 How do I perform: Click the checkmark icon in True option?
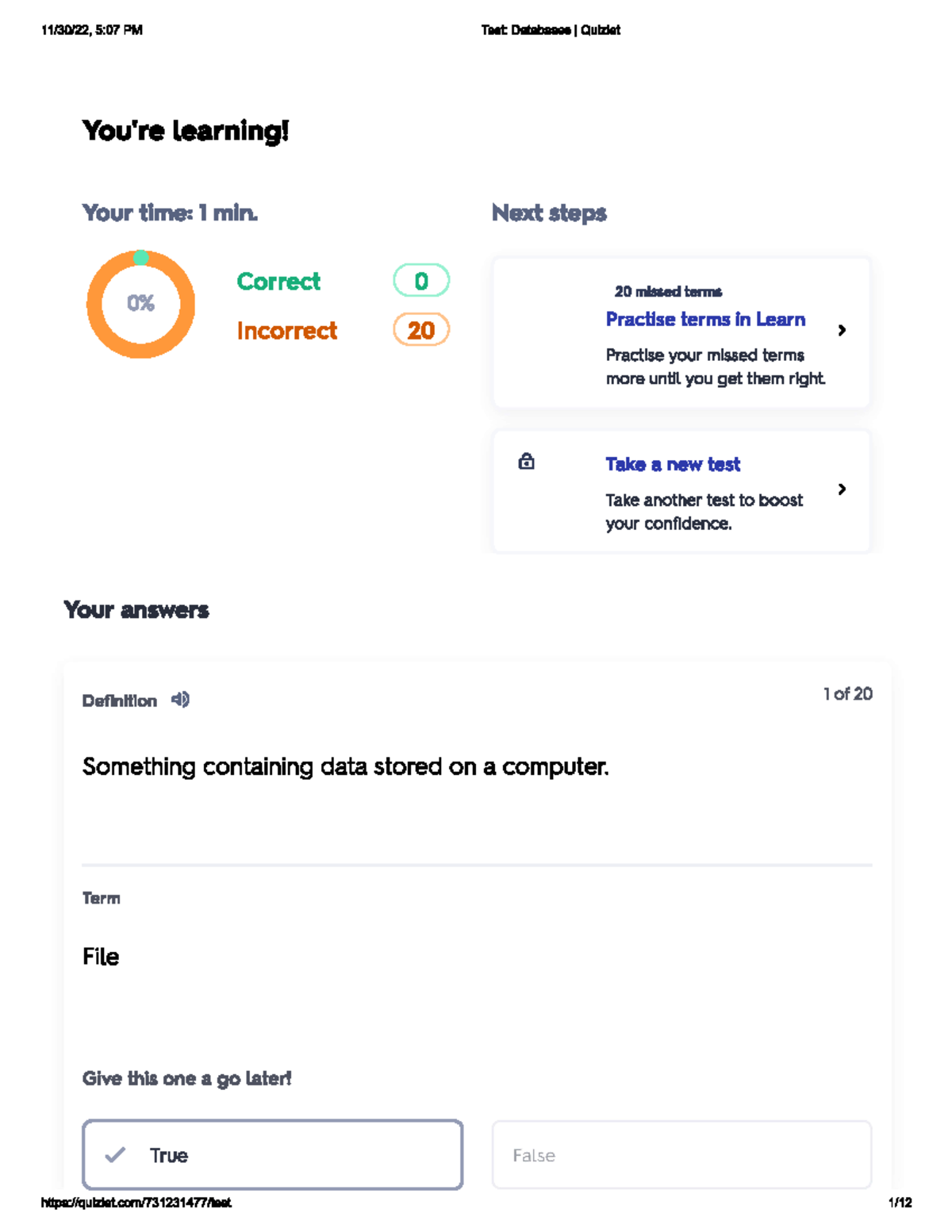pyautogui.click(x=116, y=1155)
